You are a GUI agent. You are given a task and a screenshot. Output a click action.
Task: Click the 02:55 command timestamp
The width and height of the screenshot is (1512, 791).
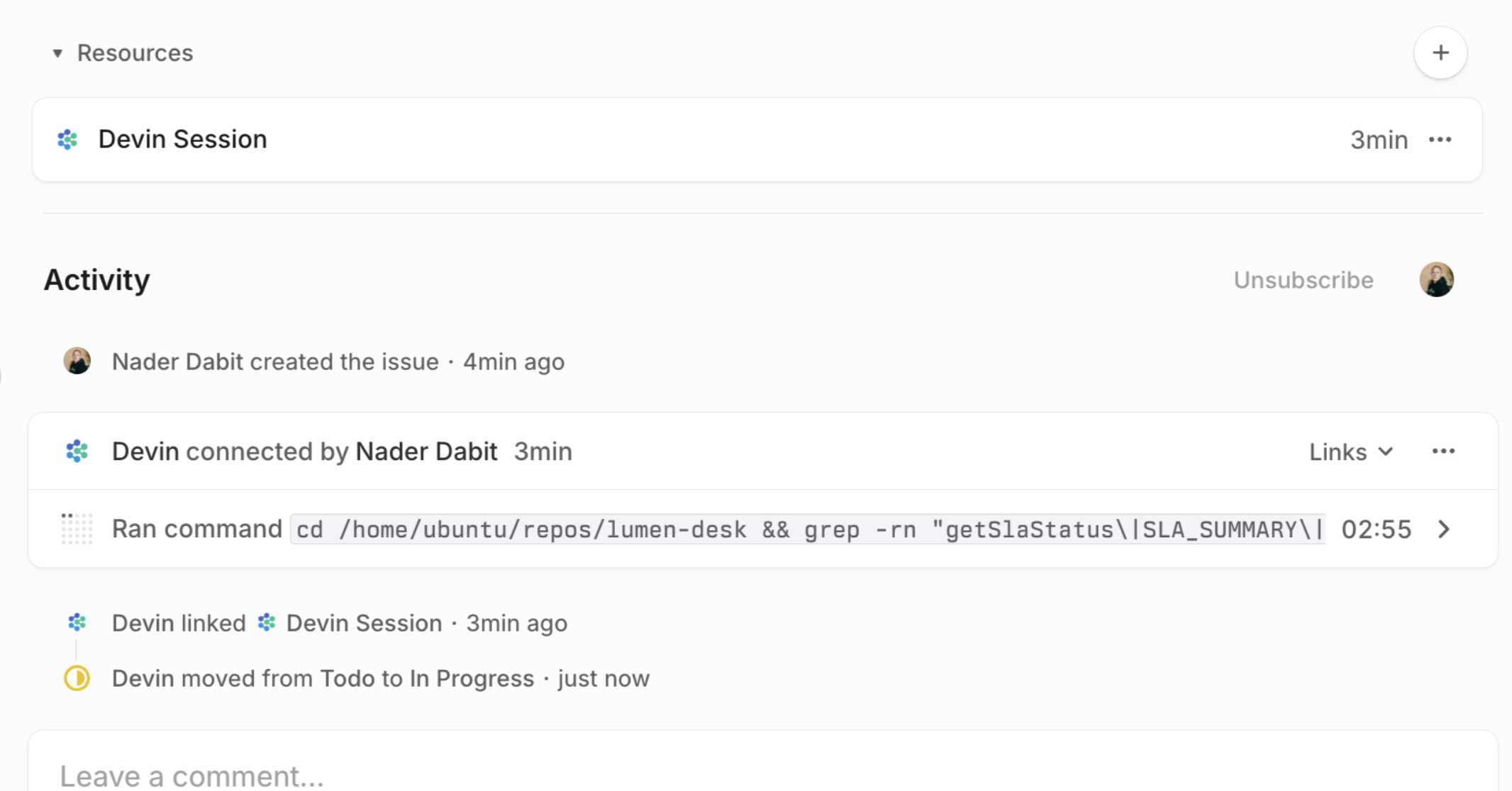[1377, 529]
